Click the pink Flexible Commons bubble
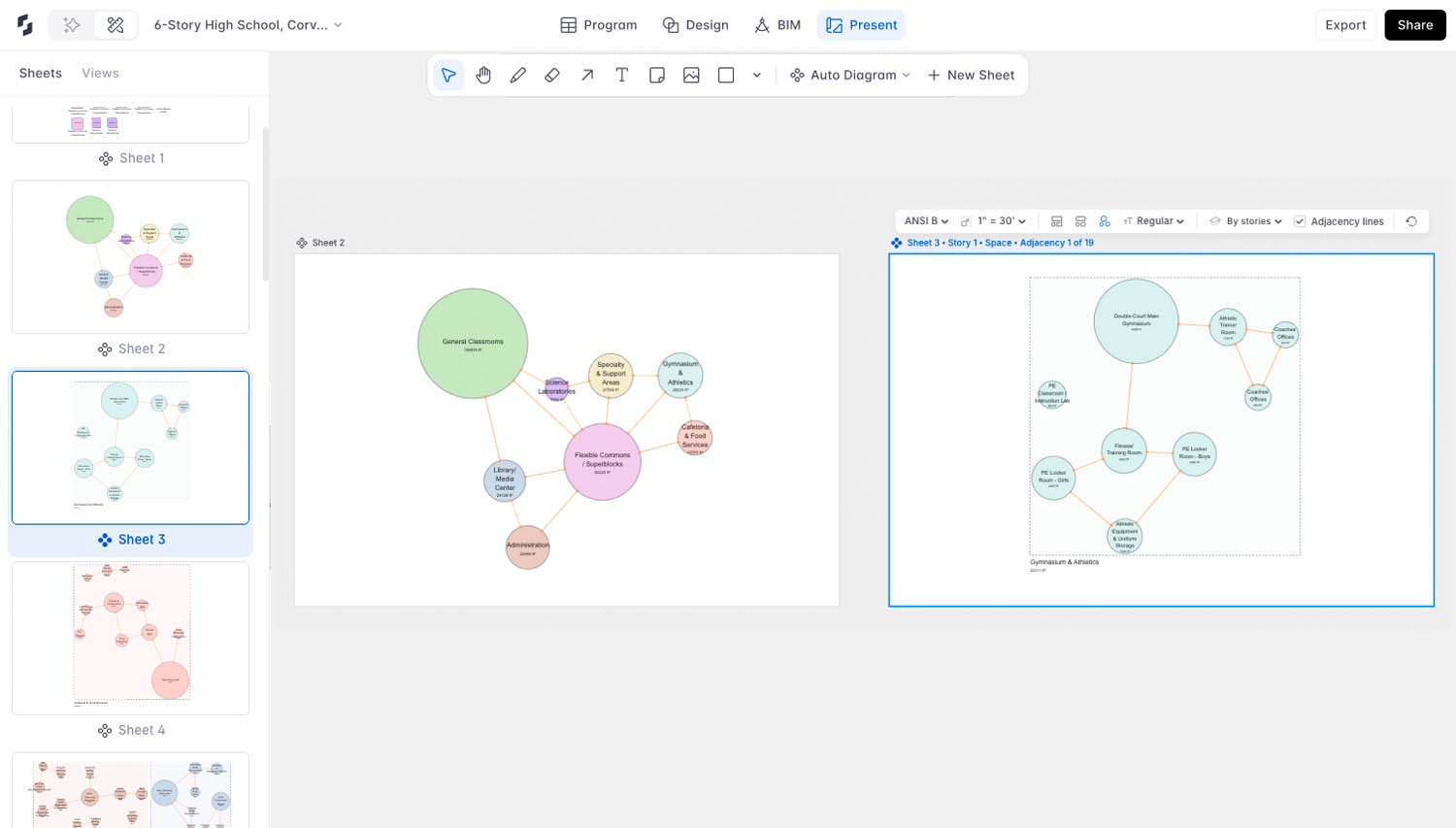The height and width of the screenshot is (828, 1456). [603, 462]
